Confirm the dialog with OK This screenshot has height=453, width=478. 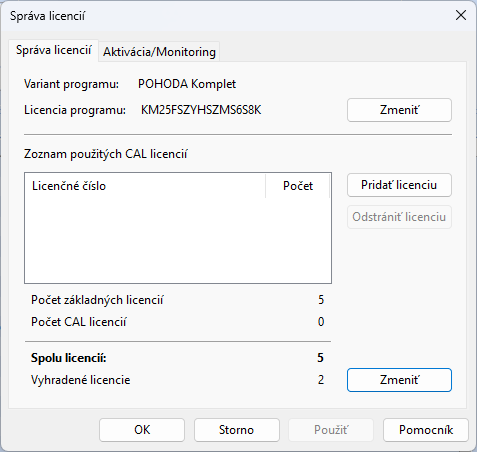click(142, 430)
